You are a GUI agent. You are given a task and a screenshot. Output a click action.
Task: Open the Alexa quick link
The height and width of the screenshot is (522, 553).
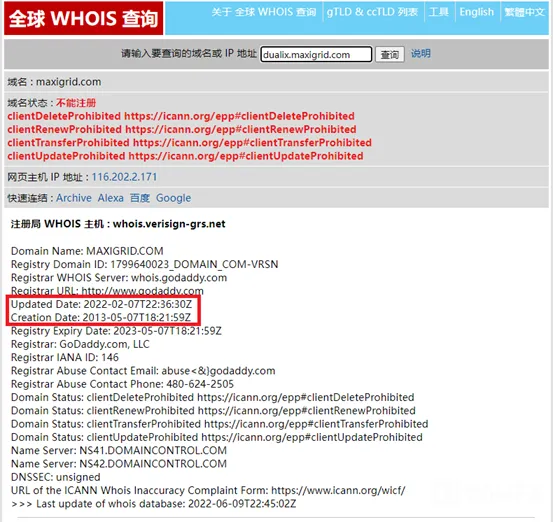pos(111,198)
